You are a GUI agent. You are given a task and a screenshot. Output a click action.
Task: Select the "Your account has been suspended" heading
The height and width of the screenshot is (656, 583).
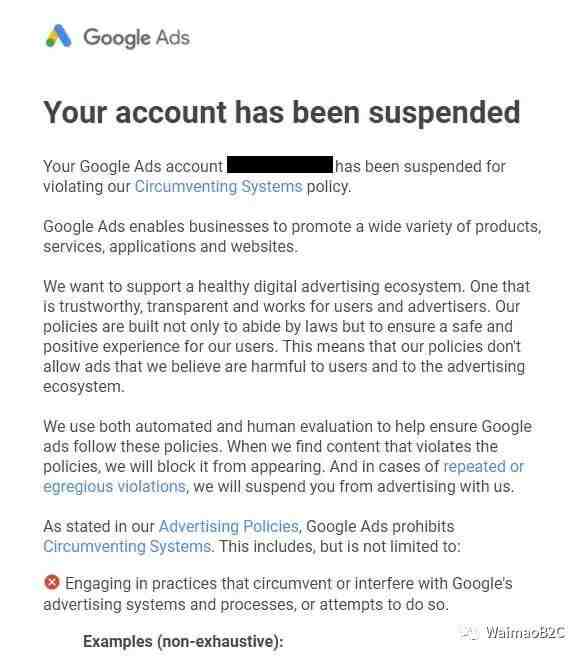click(x=282, y=113)
